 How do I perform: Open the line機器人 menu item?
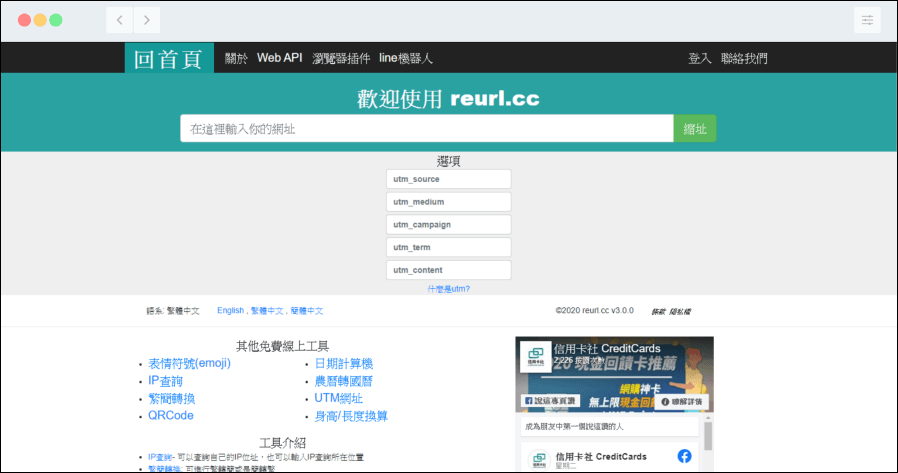coord(405,58)
